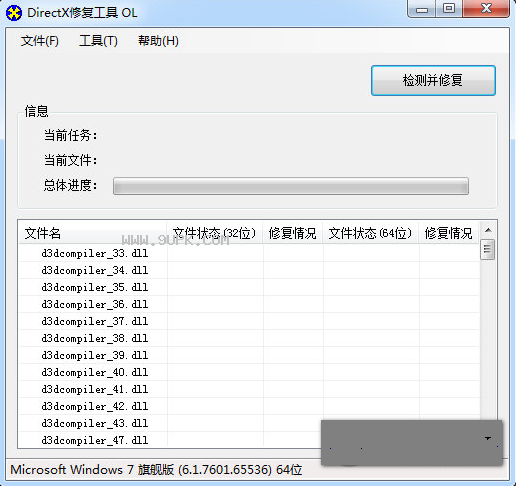Image resolution: width=516 pixels, height=486 pixels.
Task: Select the d3dcompiler_35.dll row
Action: point(249,287)
